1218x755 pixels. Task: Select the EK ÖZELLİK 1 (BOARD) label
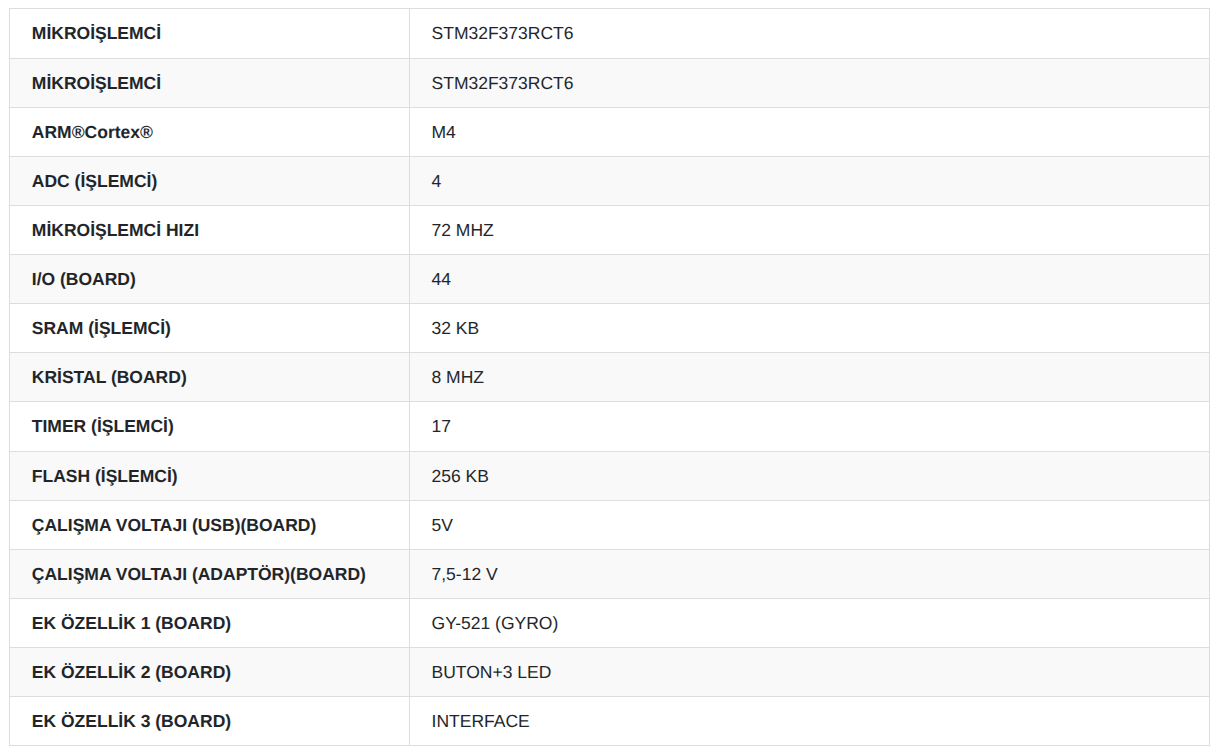click(131, 623)
